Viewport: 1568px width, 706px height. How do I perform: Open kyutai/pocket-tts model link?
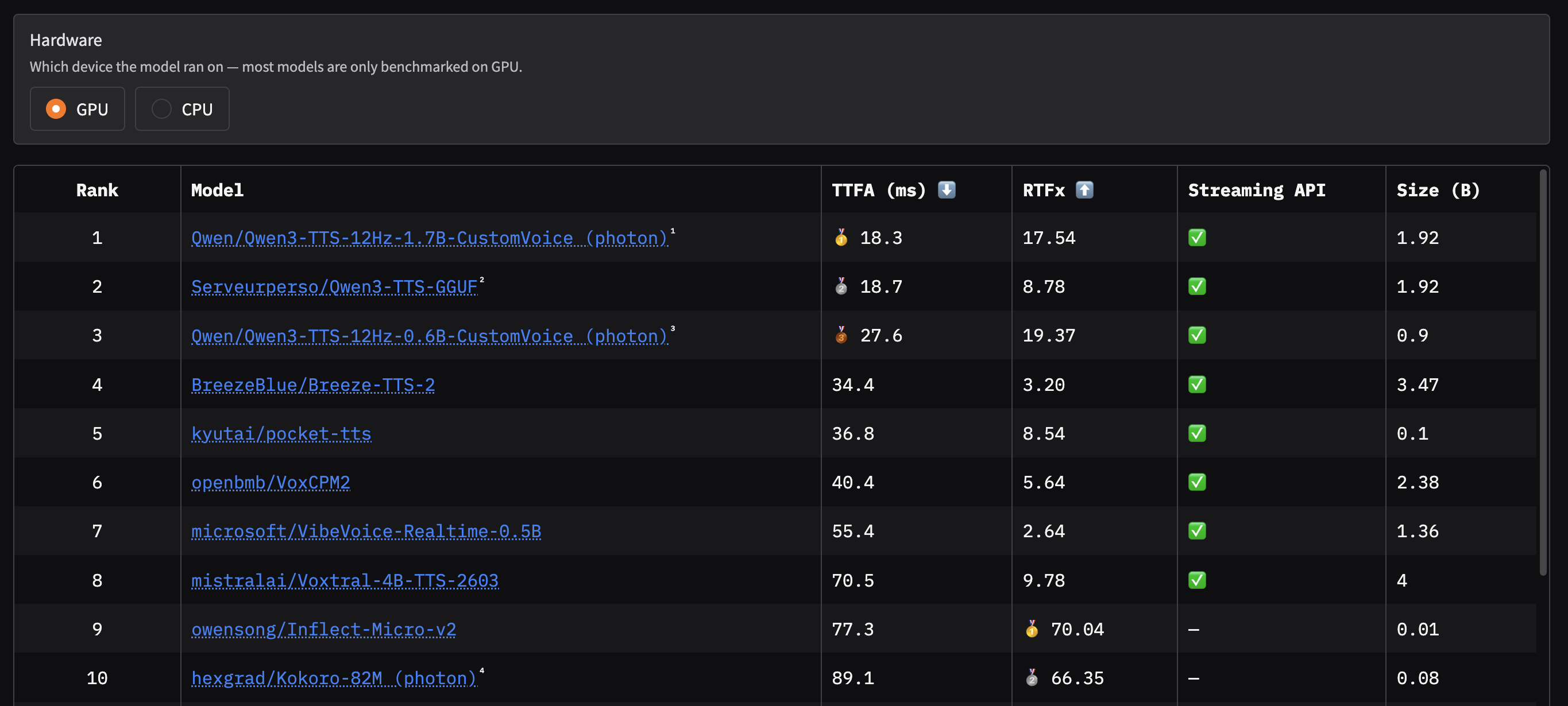coord(281,433)
